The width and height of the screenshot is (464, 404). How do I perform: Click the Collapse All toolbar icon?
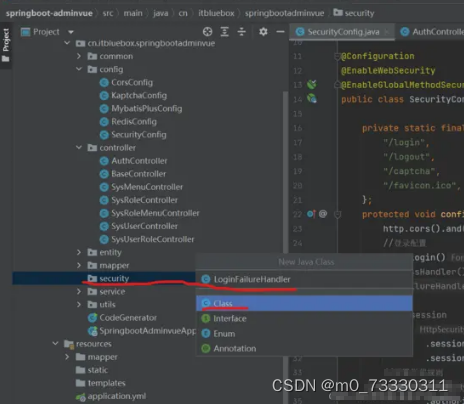pyautogui.click(x=242, y=32)
